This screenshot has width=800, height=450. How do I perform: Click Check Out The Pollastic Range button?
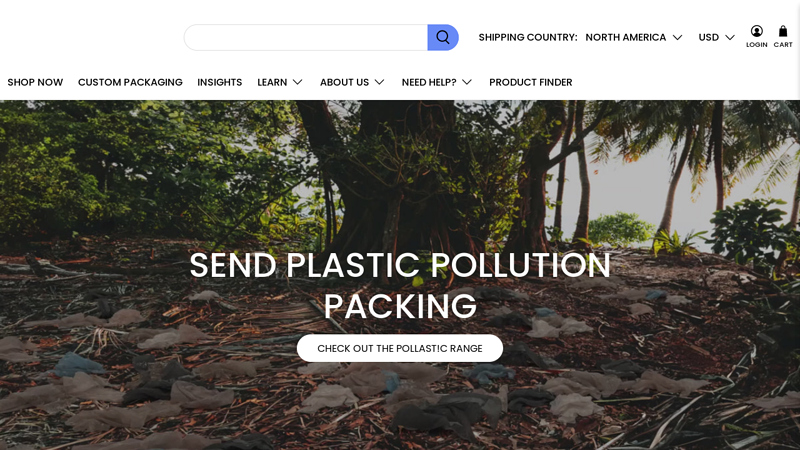coord(400,348)
